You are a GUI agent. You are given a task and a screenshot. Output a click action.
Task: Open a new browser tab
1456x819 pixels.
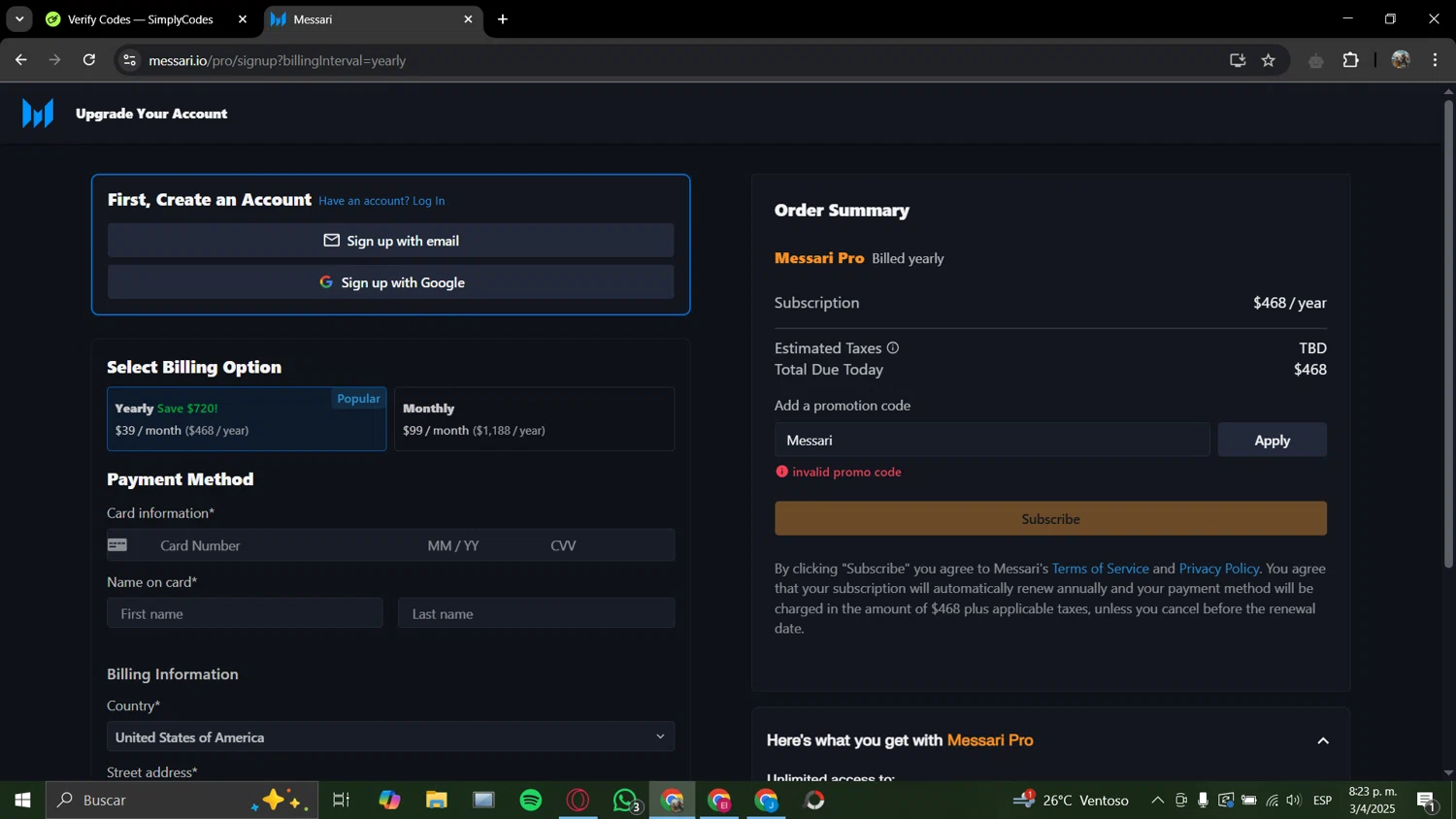click(503, 19)
